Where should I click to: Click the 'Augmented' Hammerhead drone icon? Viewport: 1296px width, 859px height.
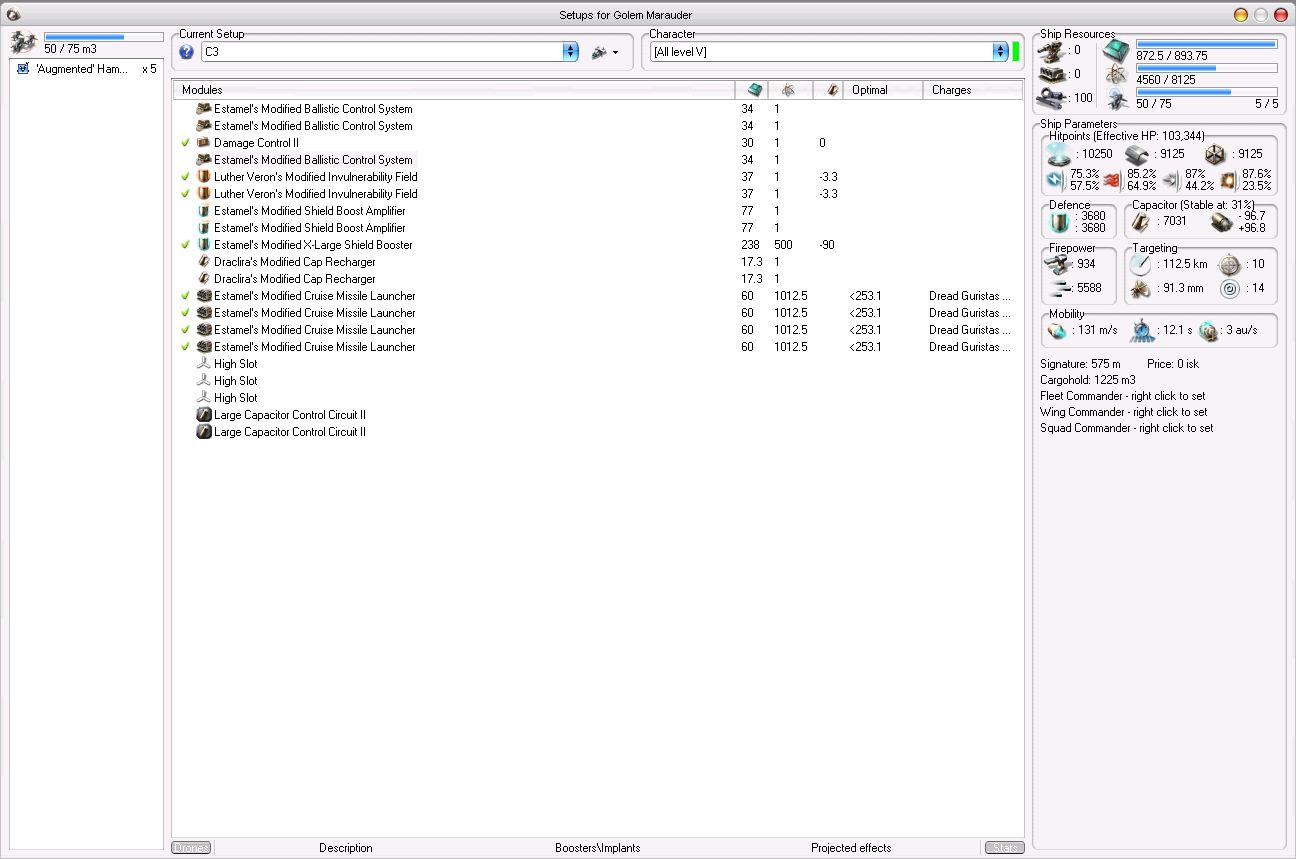point(23,69)
